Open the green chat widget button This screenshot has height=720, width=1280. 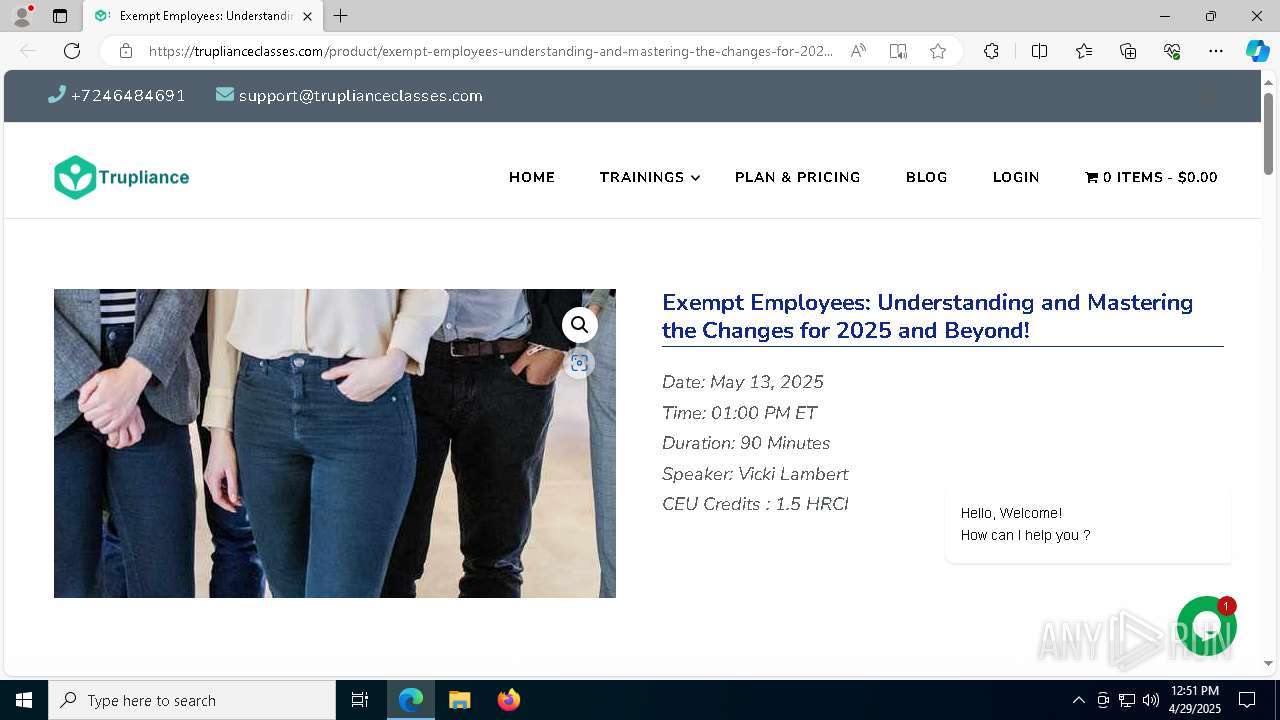(1207, 627)
